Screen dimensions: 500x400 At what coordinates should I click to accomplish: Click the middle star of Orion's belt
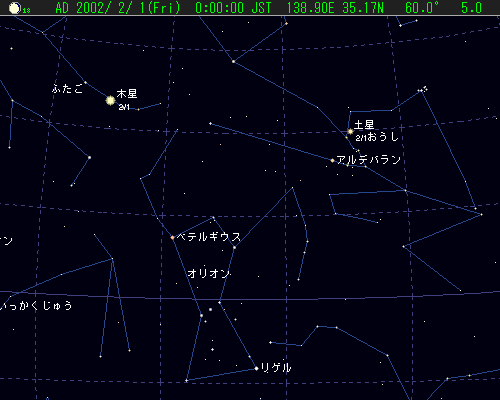(x=210, y=310)
